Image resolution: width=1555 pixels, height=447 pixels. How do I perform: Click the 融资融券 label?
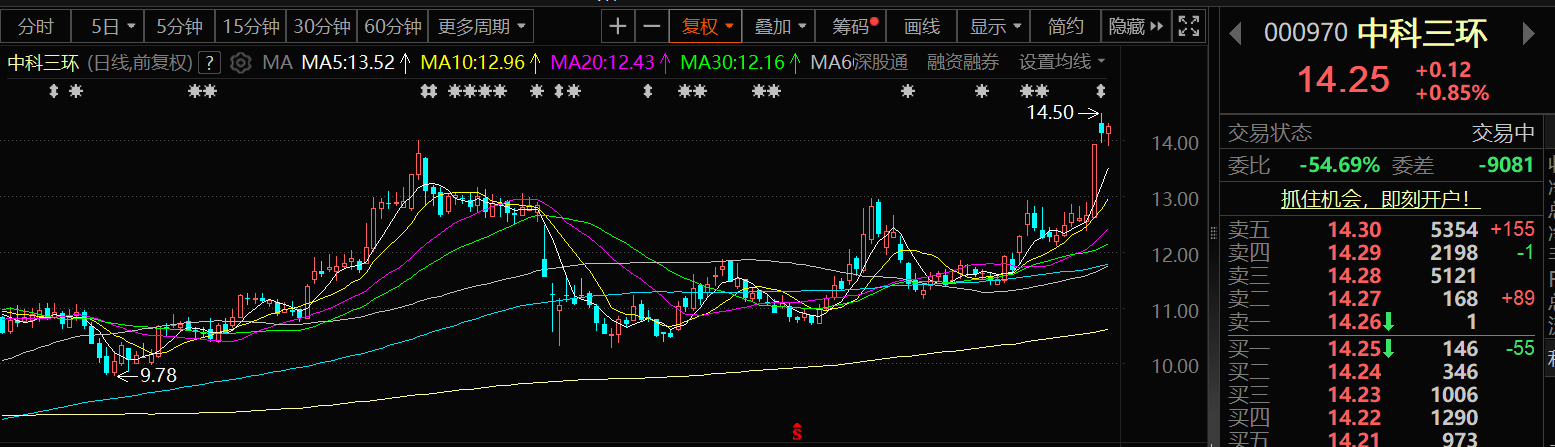(x=963, y=63)
